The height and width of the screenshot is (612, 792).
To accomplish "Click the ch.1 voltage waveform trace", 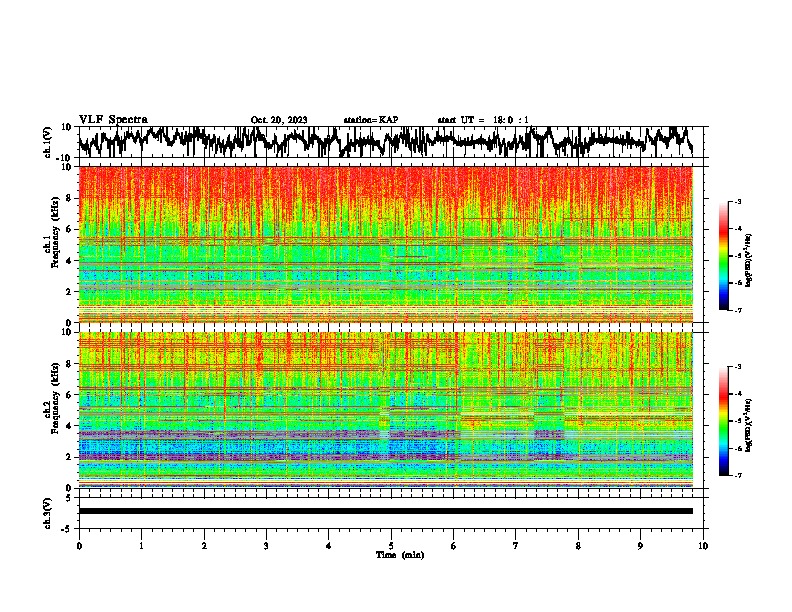I will tap(385, 142).
